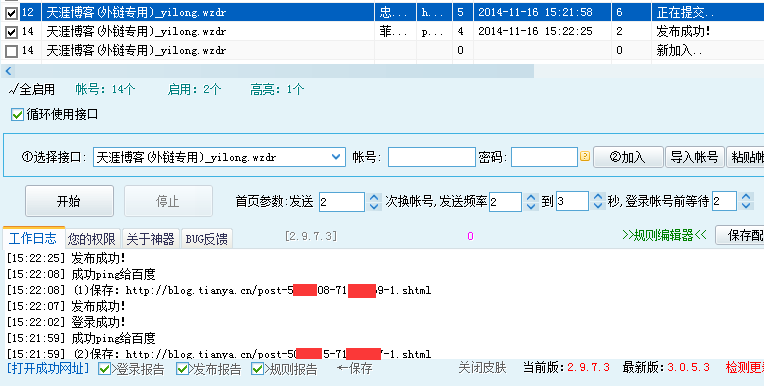Click the 帐号: 14个 count label
This screenshot has width=764, height=386.
[105, 90]
